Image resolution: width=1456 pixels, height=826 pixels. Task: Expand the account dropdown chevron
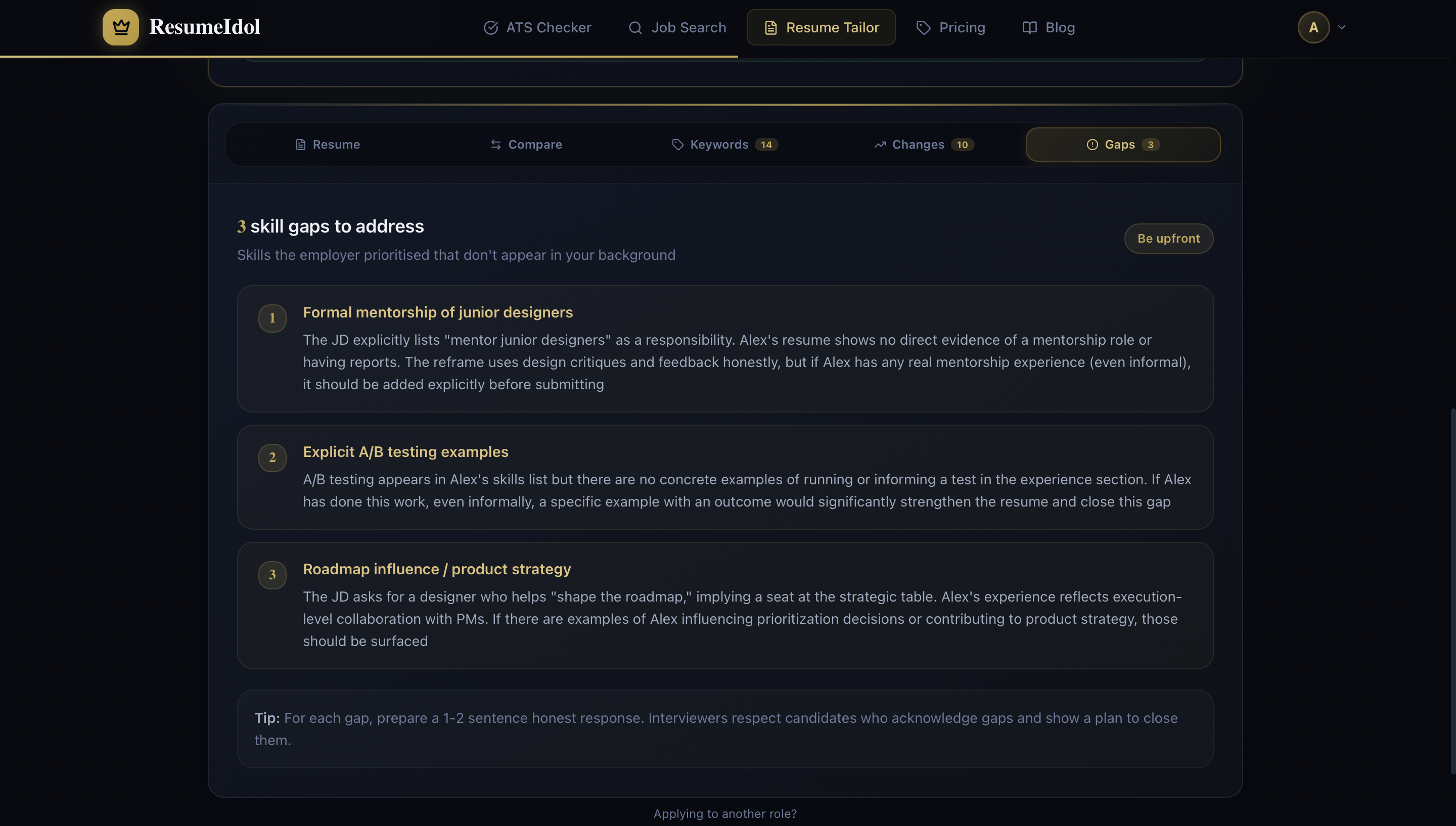click(x=1341, y=27)
